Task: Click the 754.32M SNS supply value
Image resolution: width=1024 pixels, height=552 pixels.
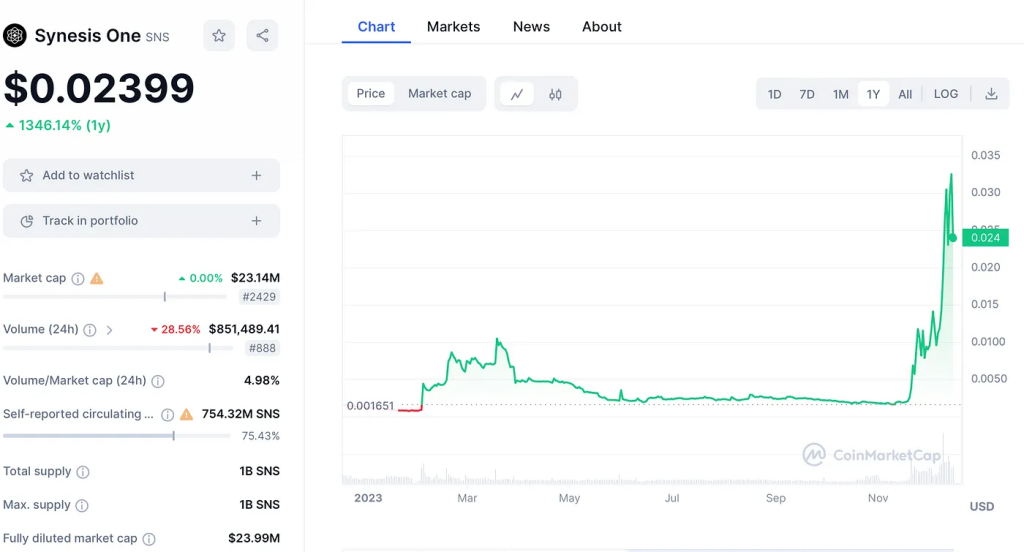Action: [x=240, y=414]
